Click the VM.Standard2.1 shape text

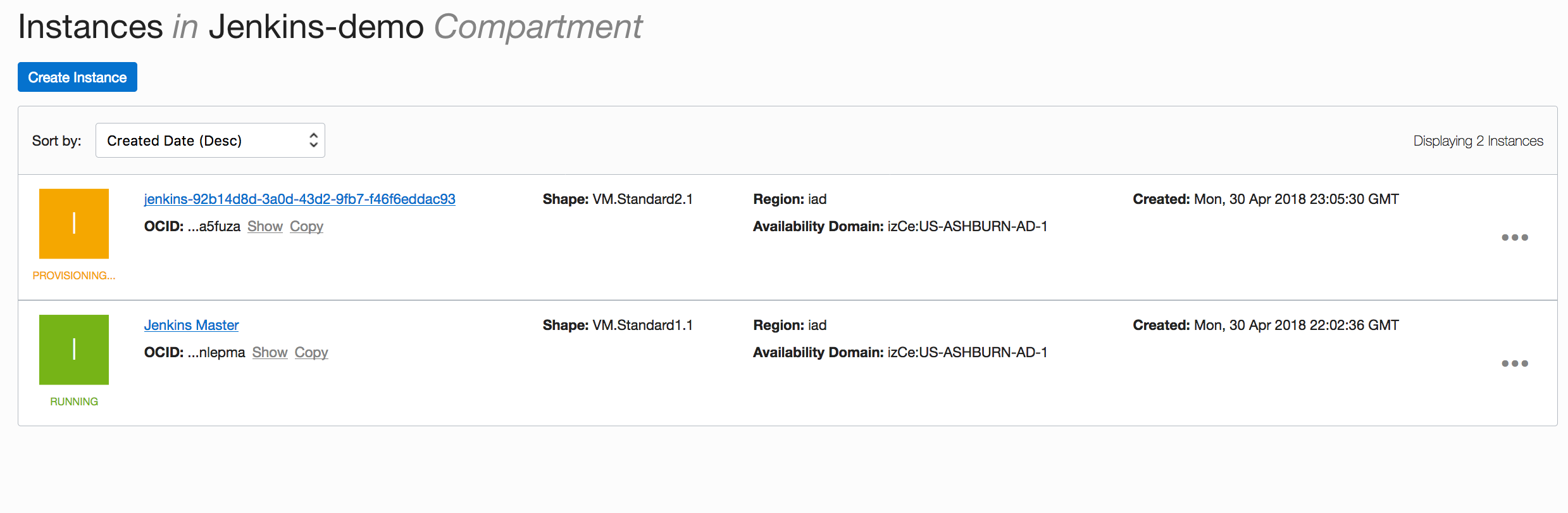point(642,199)
